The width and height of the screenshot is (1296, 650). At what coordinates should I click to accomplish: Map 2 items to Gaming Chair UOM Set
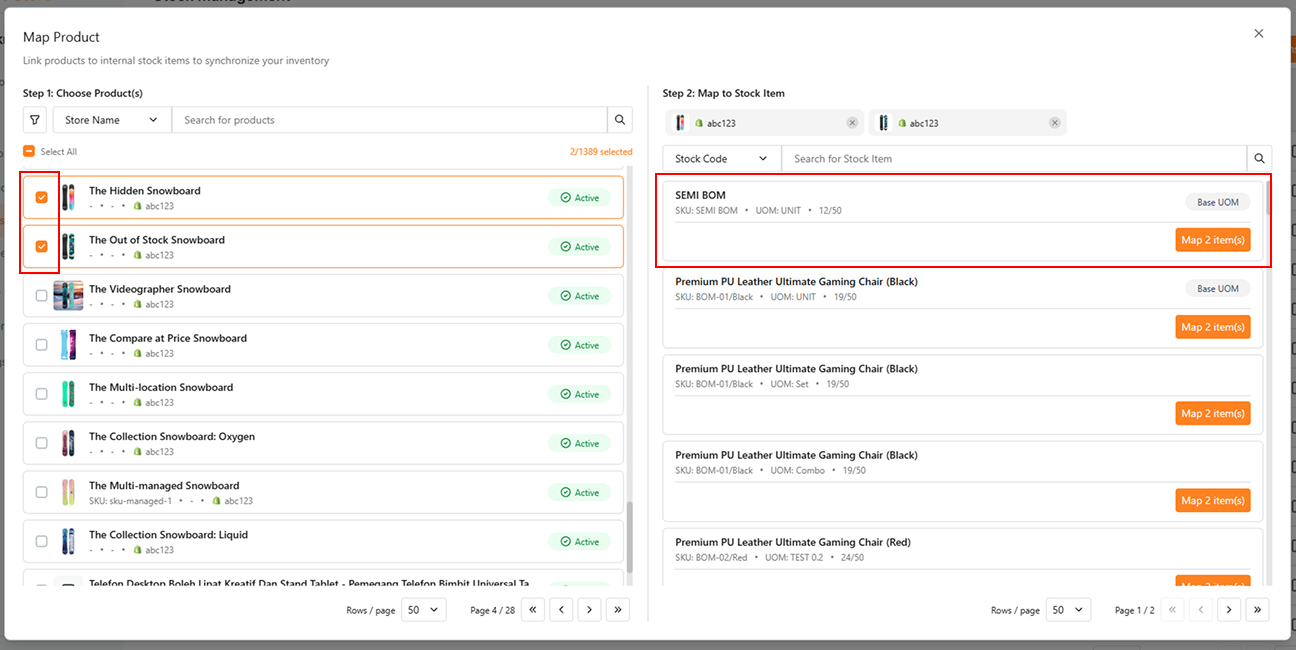point(1212,413)
